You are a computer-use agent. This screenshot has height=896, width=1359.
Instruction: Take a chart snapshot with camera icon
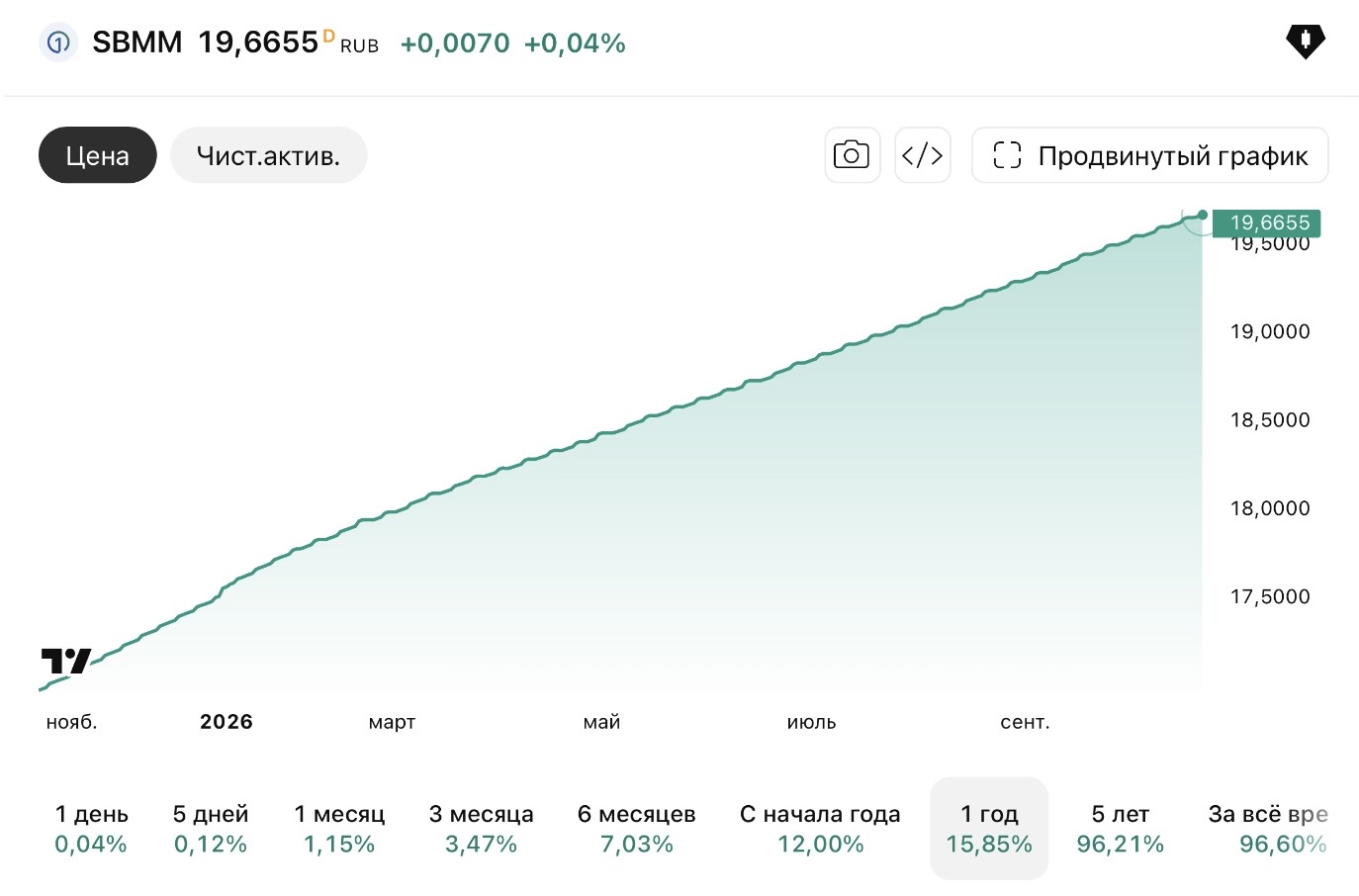(x=852, y=155)
